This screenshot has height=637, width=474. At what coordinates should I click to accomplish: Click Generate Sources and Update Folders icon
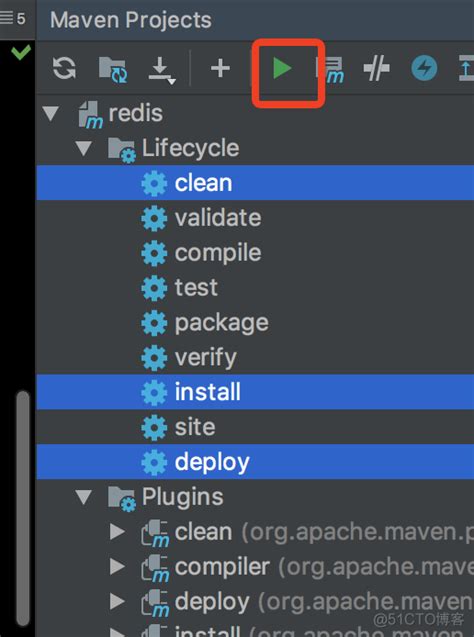tap(113, 69)
